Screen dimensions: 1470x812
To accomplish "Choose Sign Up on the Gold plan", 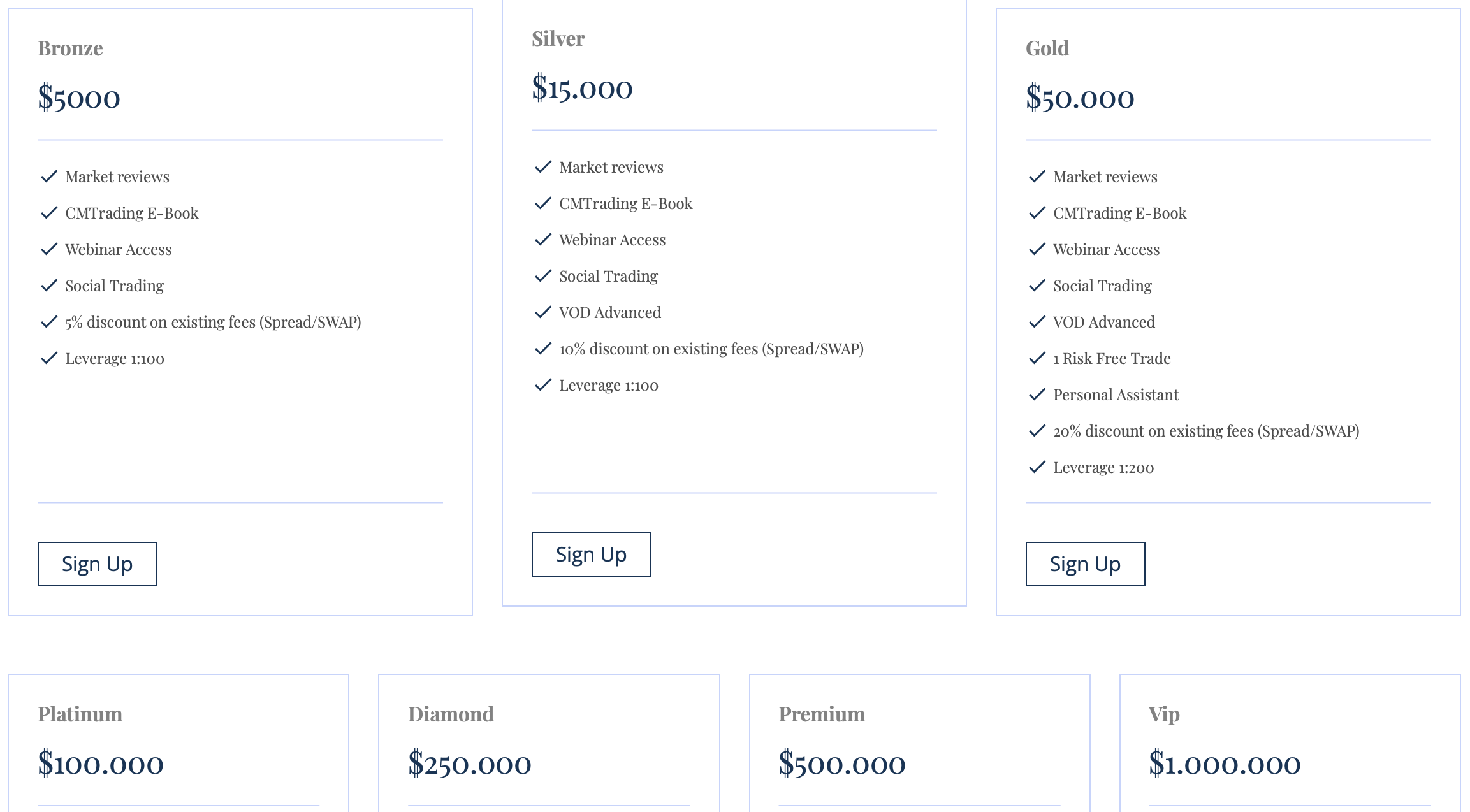I will click(1085, 564).
